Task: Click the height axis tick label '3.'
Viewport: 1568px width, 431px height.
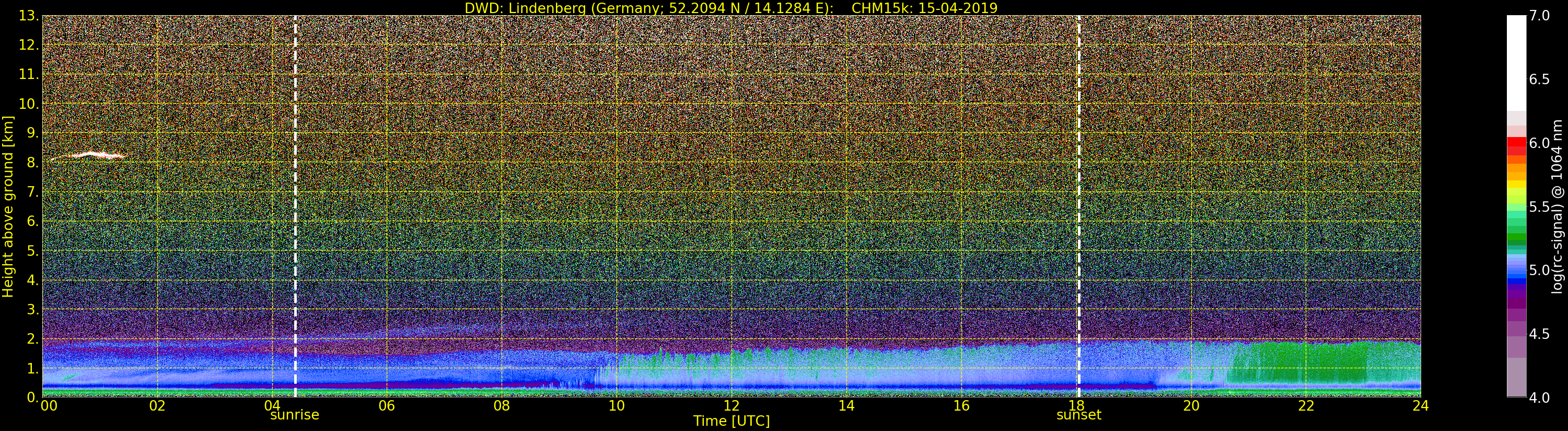Action: click(32, 309)
